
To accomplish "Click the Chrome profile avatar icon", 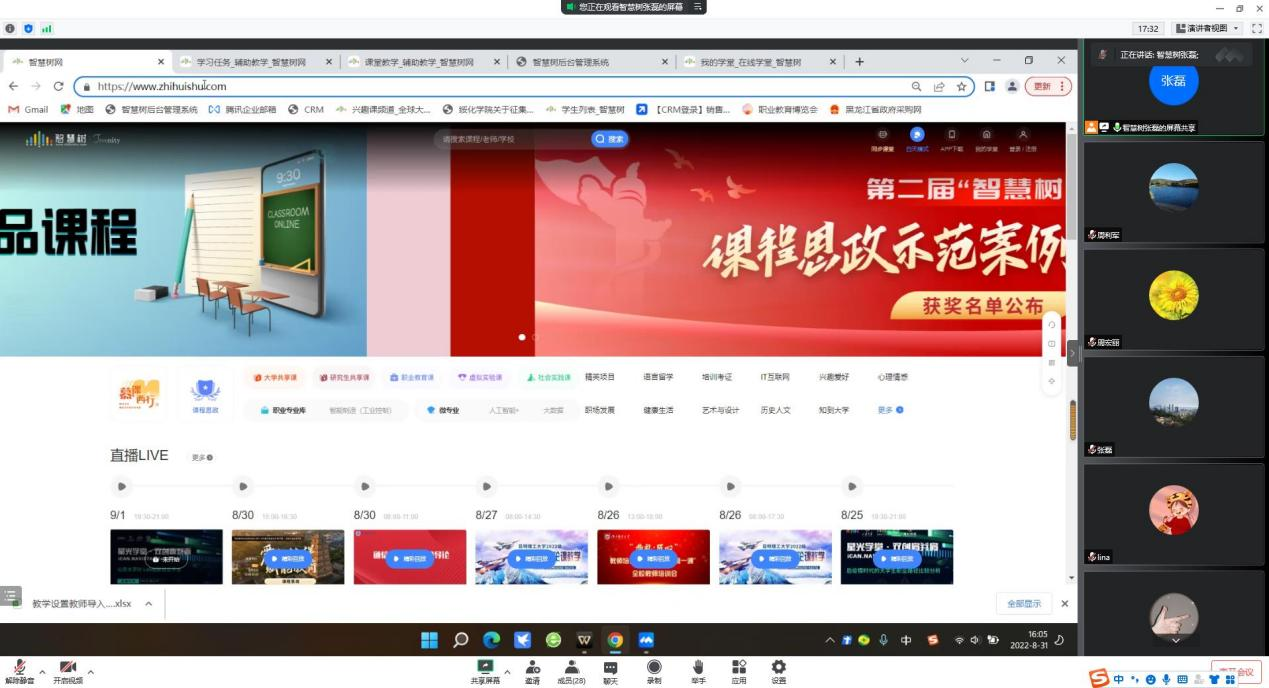I will tap(1012, 87).
